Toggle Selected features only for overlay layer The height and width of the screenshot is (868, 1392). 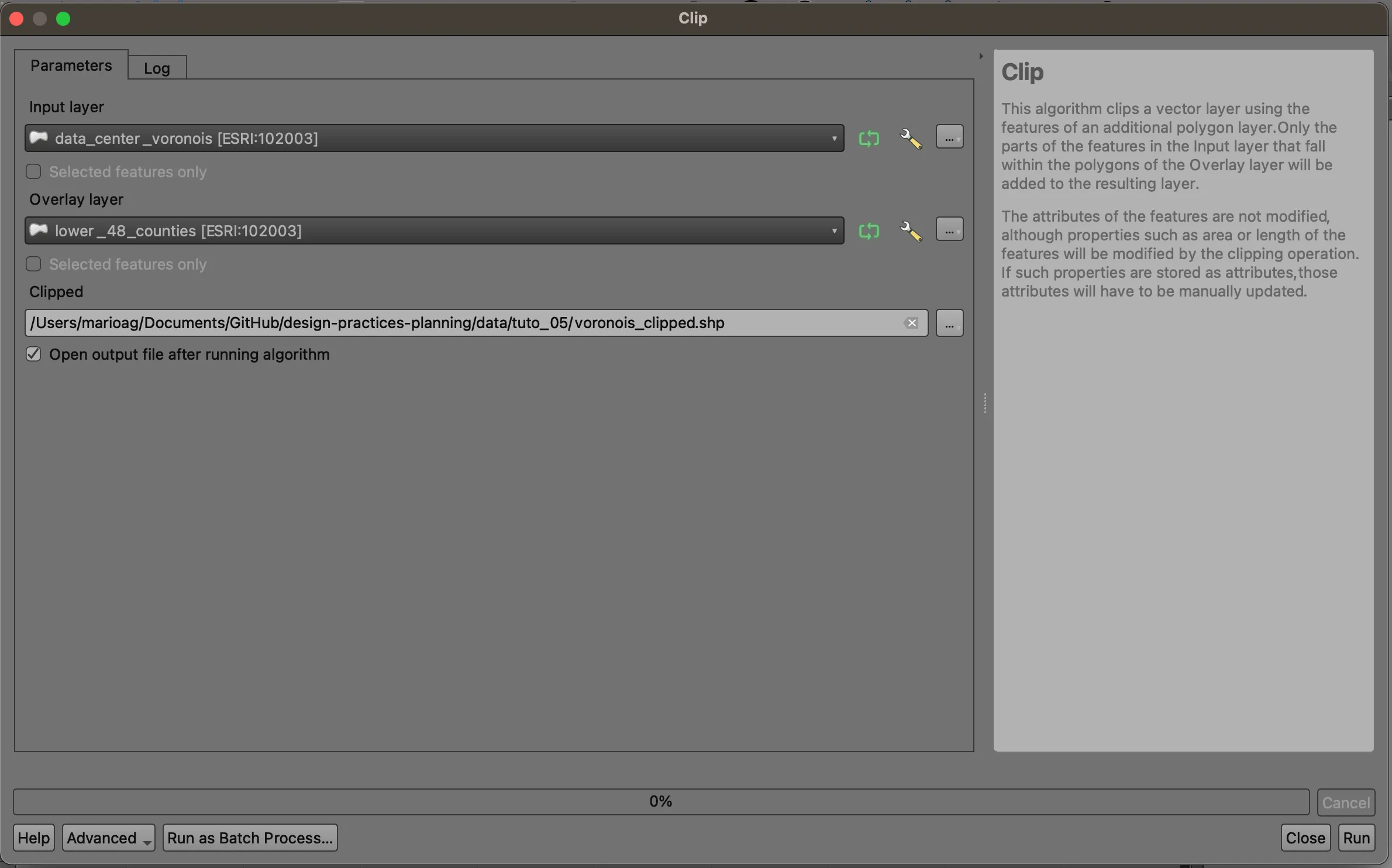(33, 263)
